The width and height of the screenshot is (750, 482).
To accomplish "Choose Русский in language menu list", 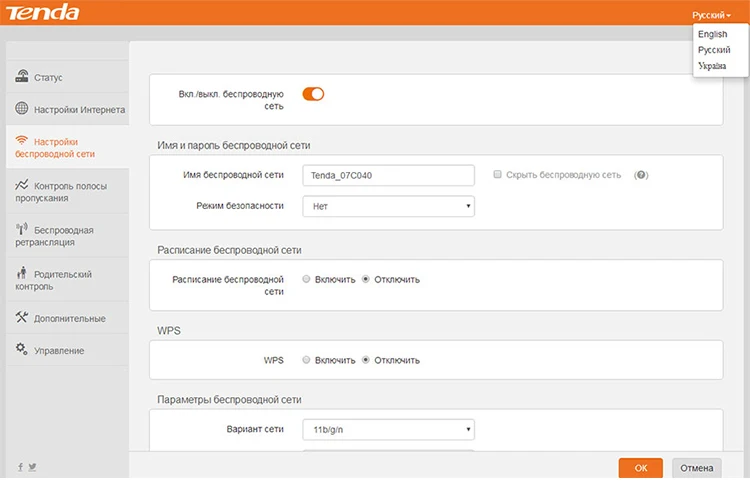I will tap(714, 50).
